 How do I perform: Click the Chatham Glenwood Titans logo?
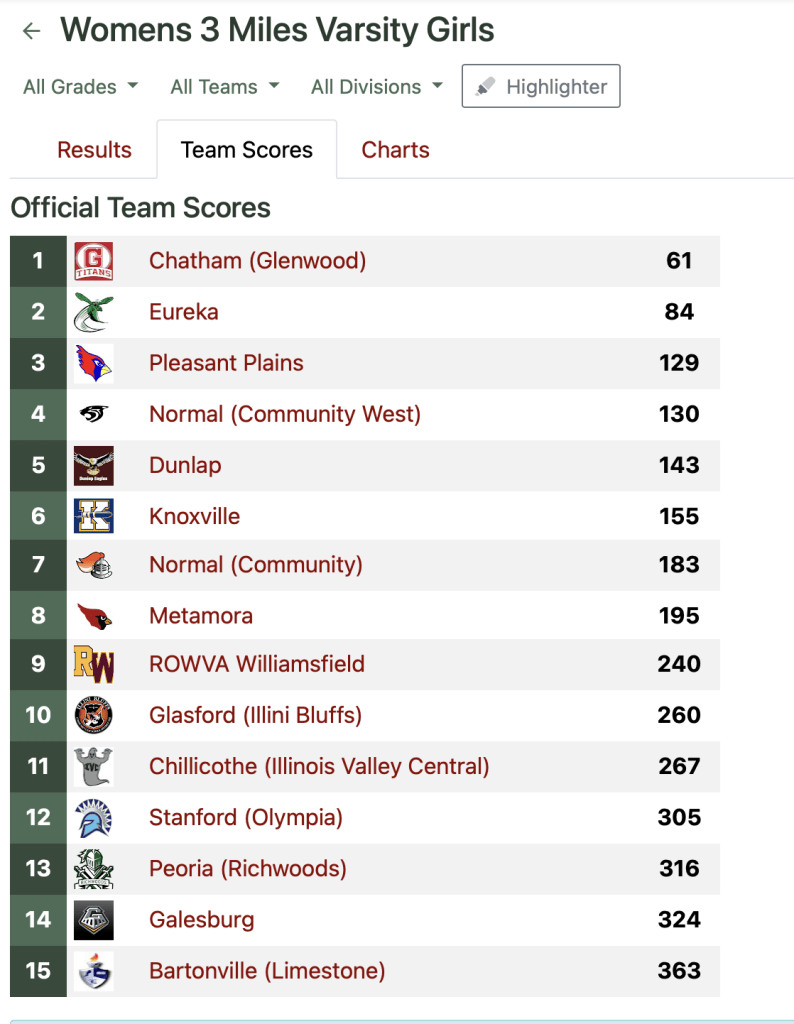click(94, 261)
